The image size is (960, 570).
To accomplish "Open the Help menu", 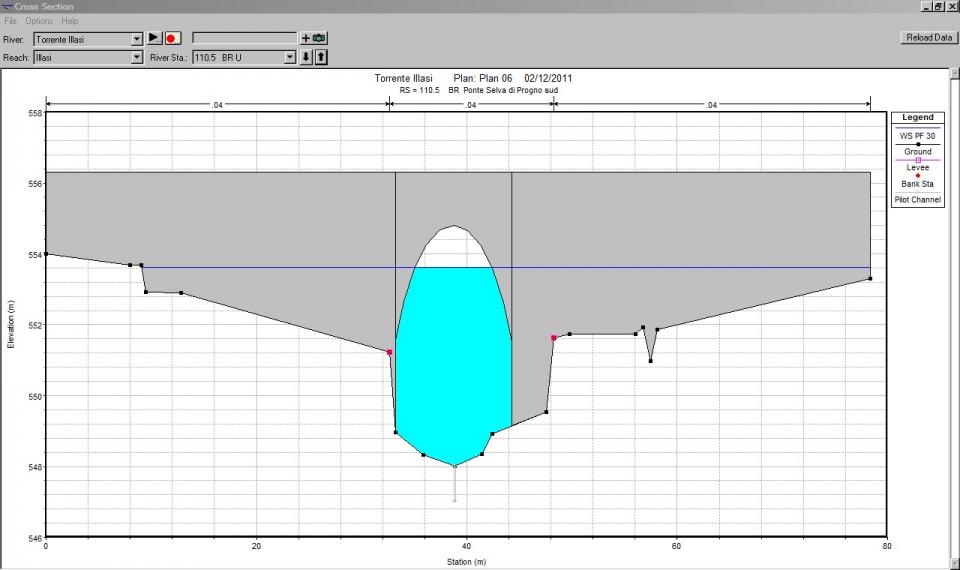I will tap(69, 21).
